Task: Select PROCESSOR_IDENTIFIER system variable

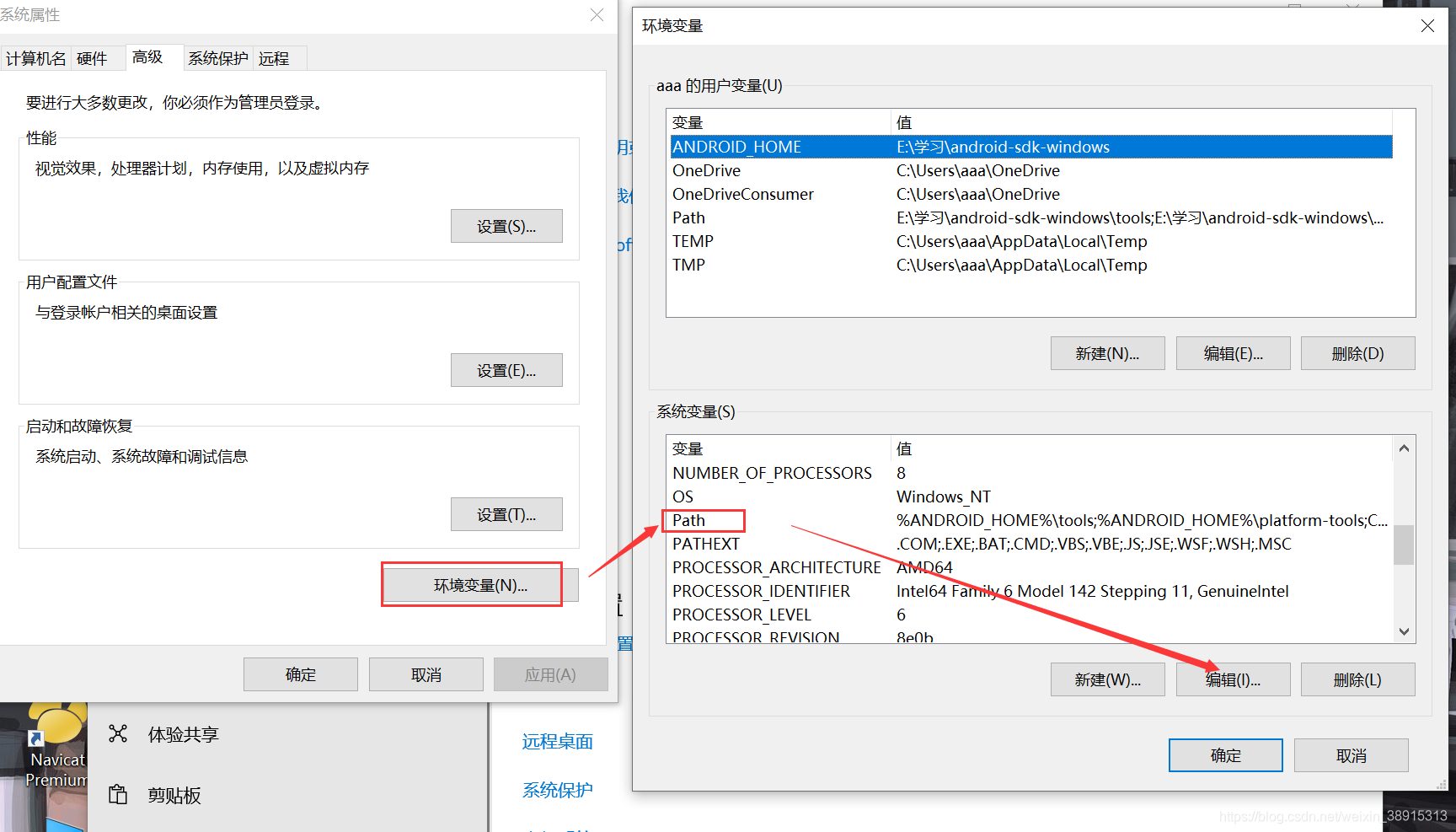Action: coord(1031,591)
